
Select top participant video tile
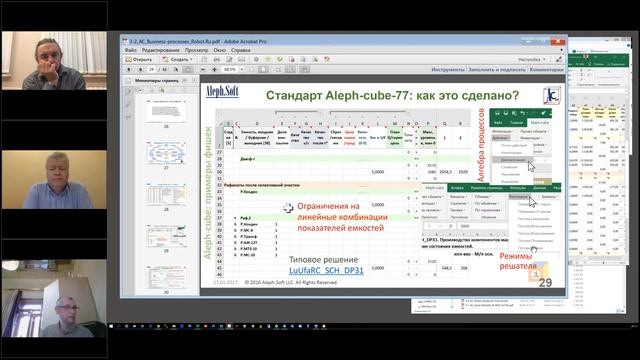54,60
